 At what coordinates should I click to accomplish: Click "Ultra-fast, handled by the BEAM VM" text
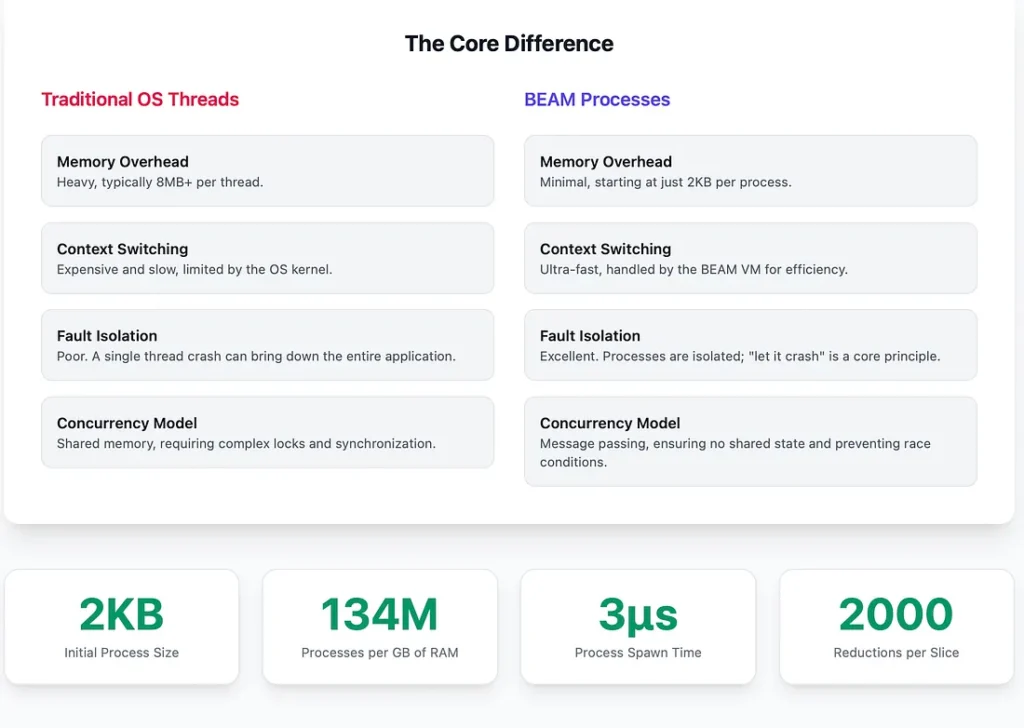tap(693, 270)
